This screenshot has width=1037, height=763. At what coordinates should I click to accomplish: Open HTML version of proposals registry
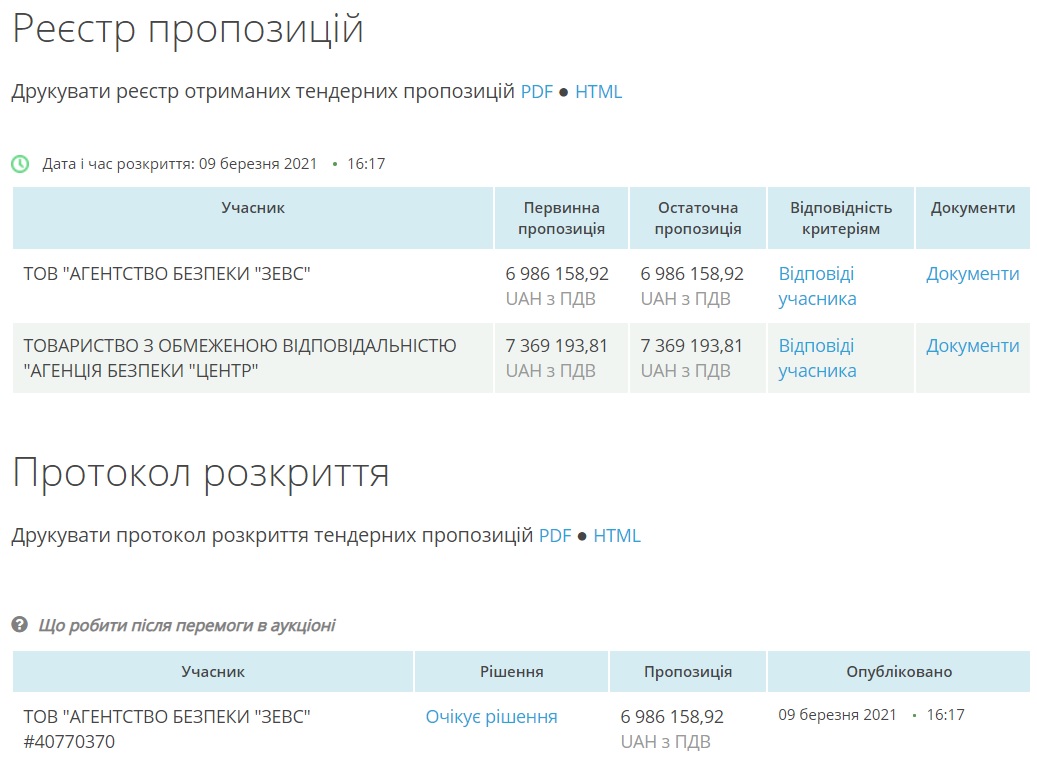(x=598, y=92)
